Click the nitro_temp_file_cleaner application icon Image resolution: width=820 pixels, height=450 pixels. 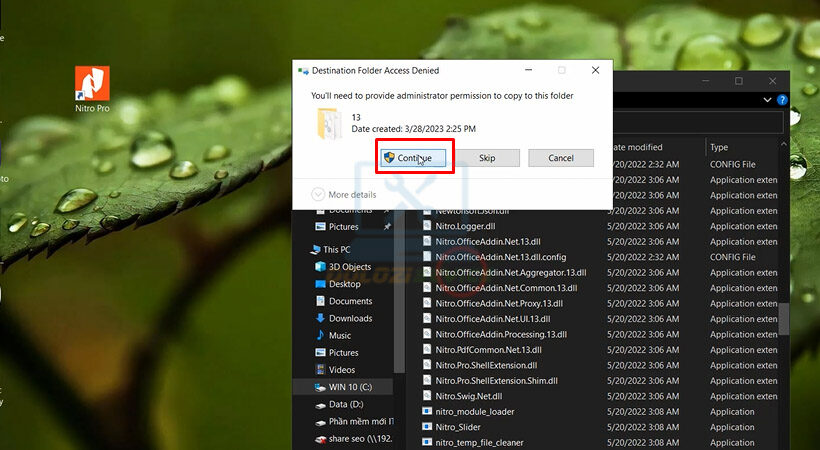pyautogui.click(x=427, y=442)
